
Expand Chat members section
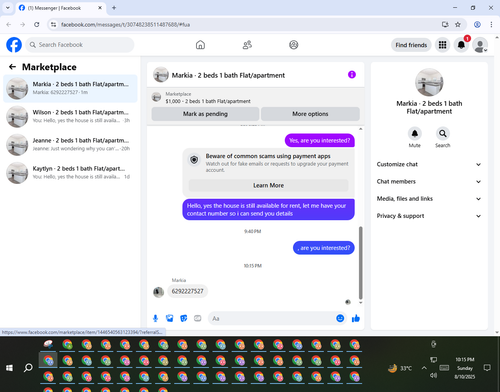pyautogui.click(x=429, y=182)
